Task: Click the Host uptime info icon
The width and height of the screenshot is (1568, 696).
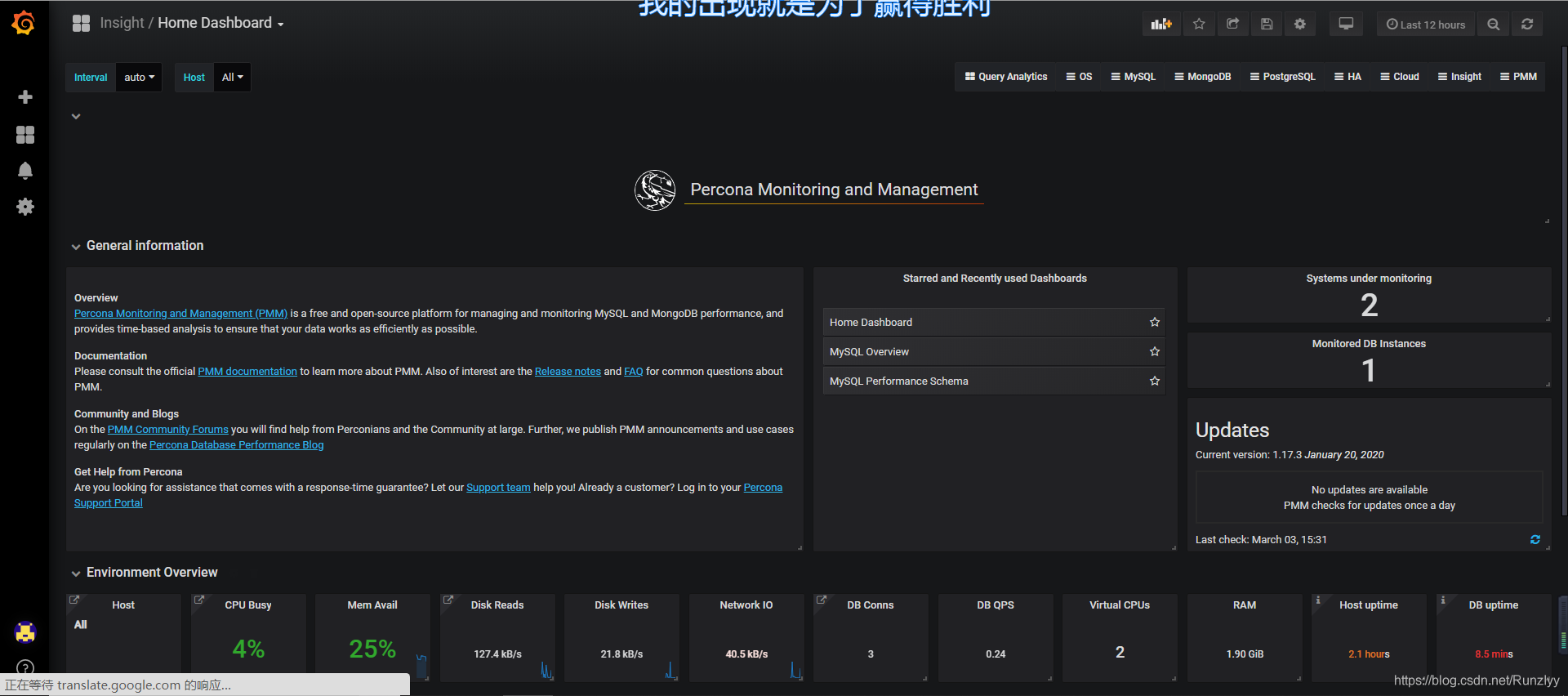Action: 1318,600
